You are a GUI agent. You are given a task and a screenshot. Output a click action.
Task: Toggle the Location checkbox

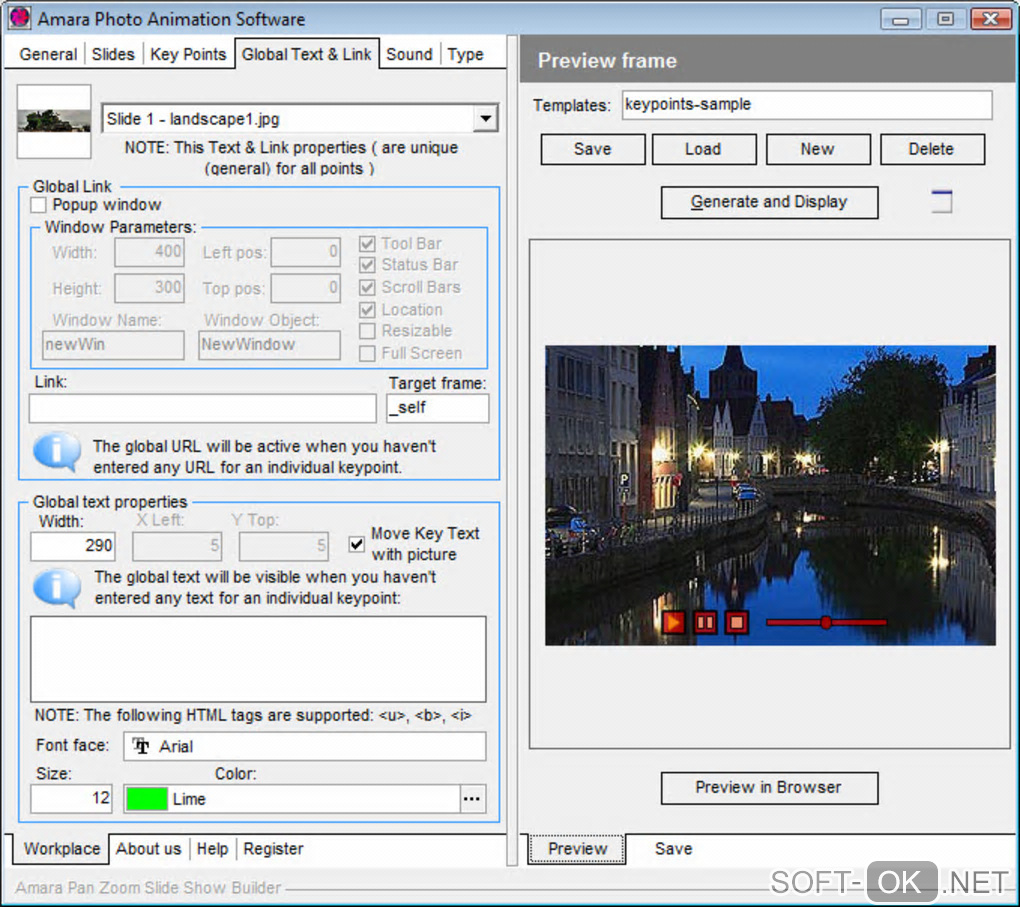(x=368, y=310)
